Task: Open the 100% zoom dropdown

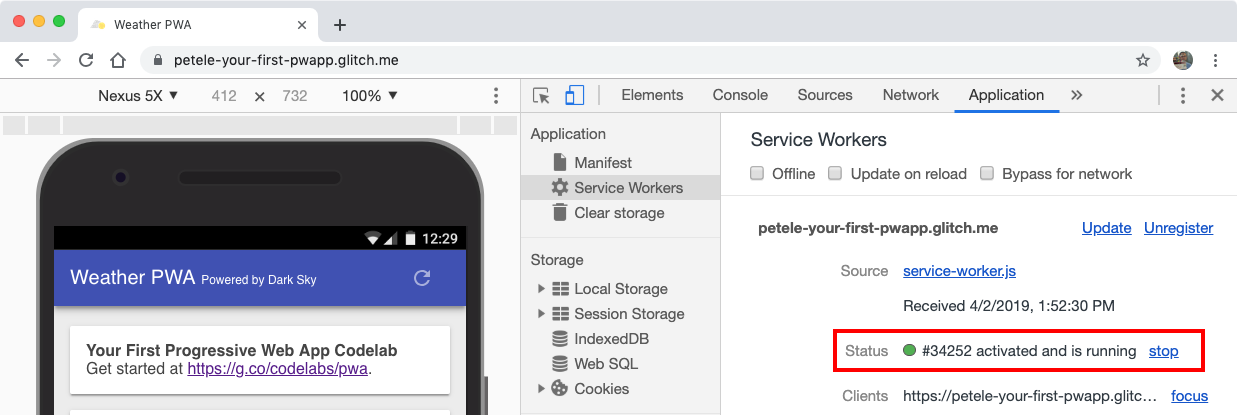Action: tap(370, 96)
